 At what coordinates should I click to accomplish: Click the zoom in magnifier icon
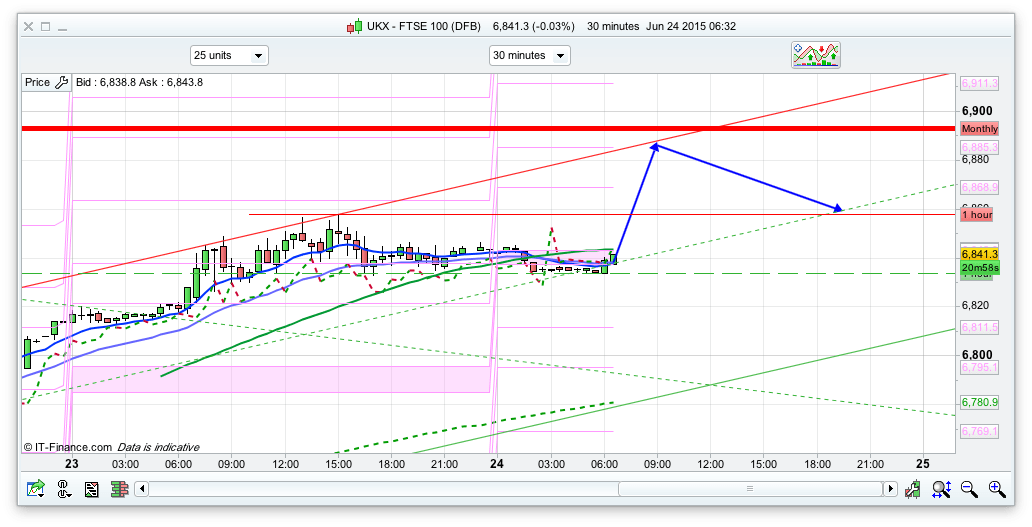[996, 489]
